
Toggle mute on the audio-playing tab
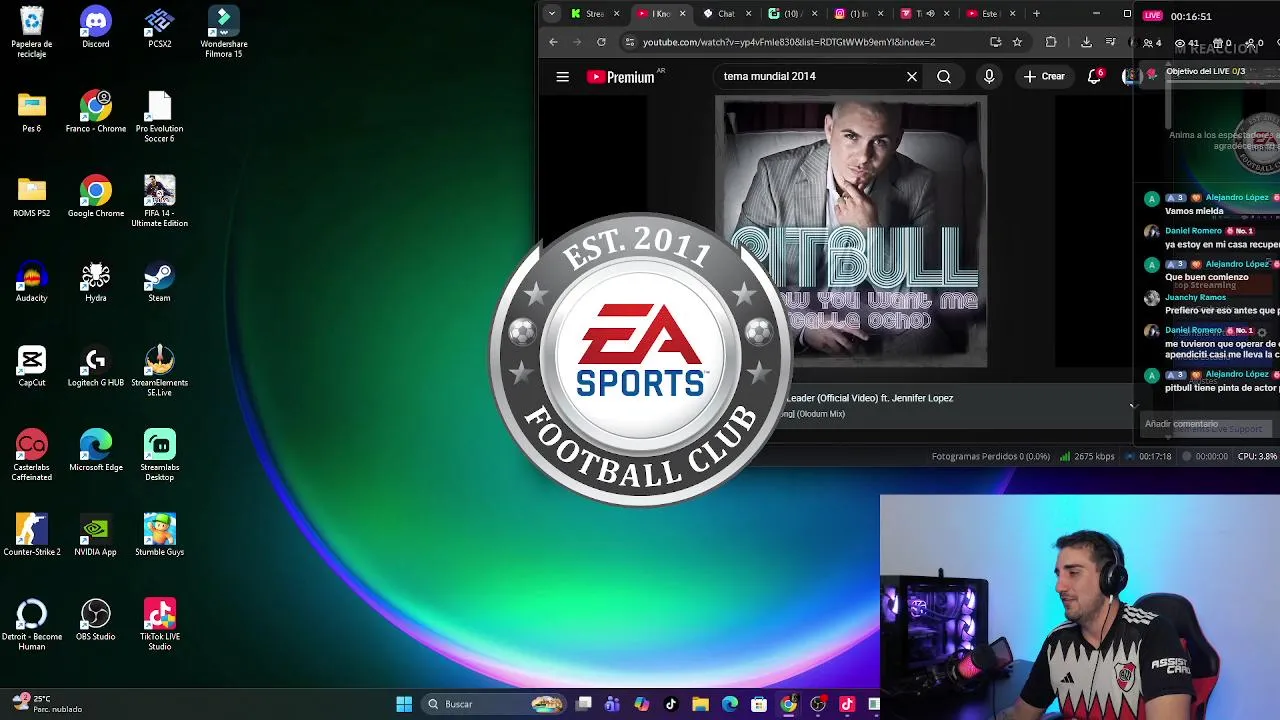[x=931, y=14]
